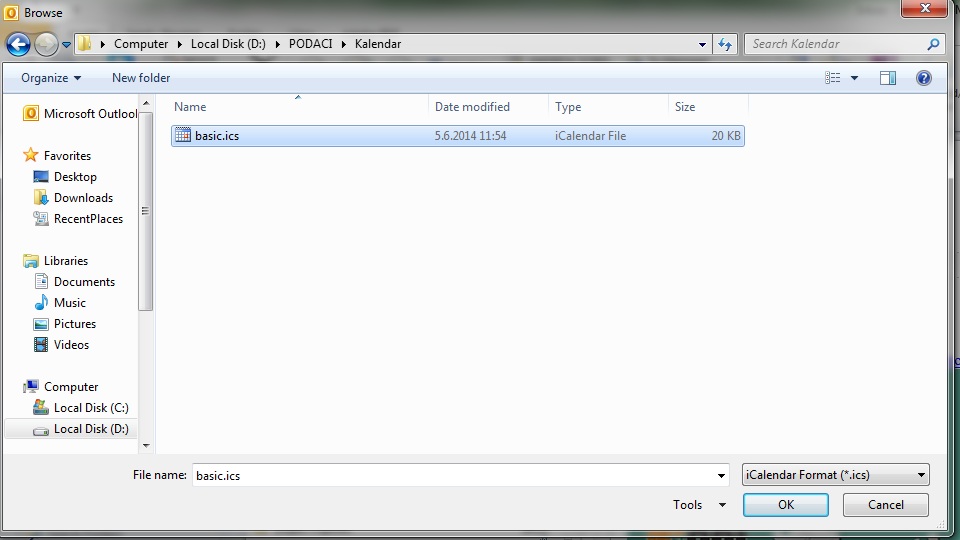Click the greyed Forward navigation arrow
960x540 pixels.
[x=47, y=44]
